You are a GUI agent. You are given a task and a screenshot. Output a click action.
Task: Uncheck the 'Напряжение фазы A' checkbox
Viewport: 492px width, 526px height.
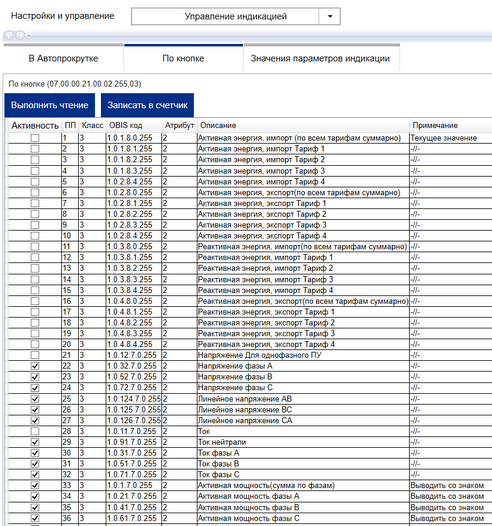click(35, 366)
